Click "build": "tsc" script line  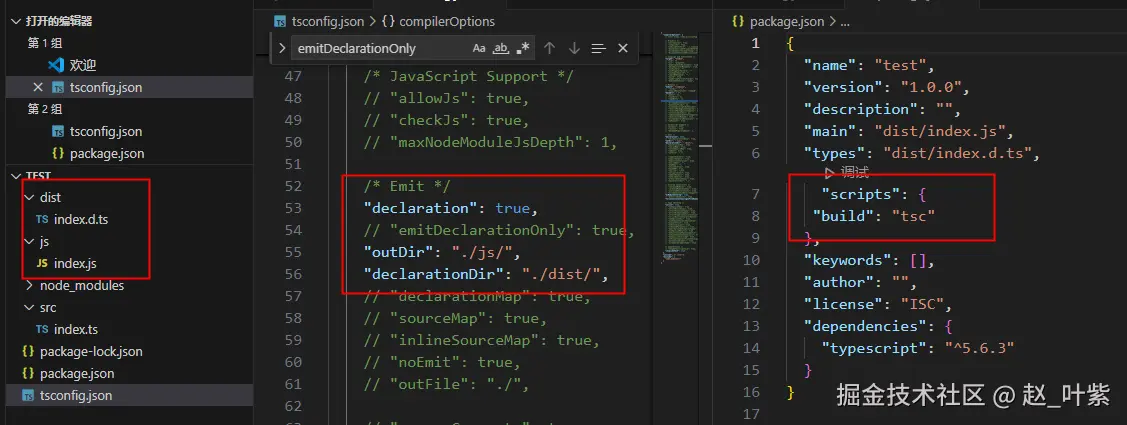pos(874,216)
